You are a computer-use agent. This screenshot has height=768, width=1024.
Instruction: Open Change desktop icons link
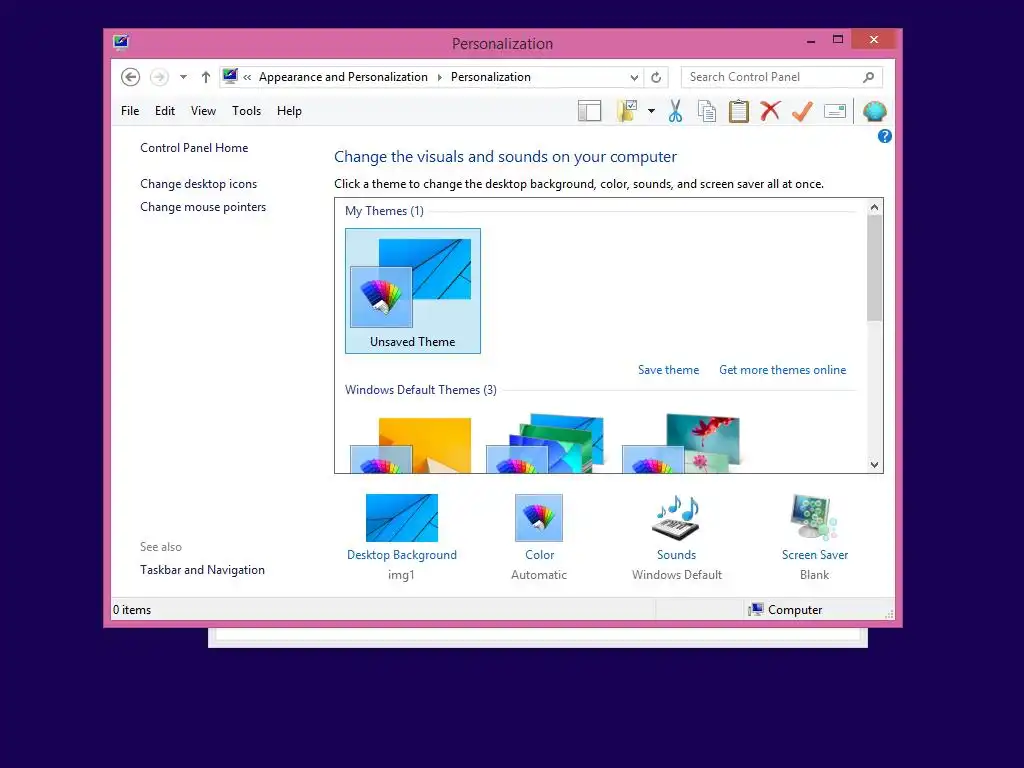[199, 184]
